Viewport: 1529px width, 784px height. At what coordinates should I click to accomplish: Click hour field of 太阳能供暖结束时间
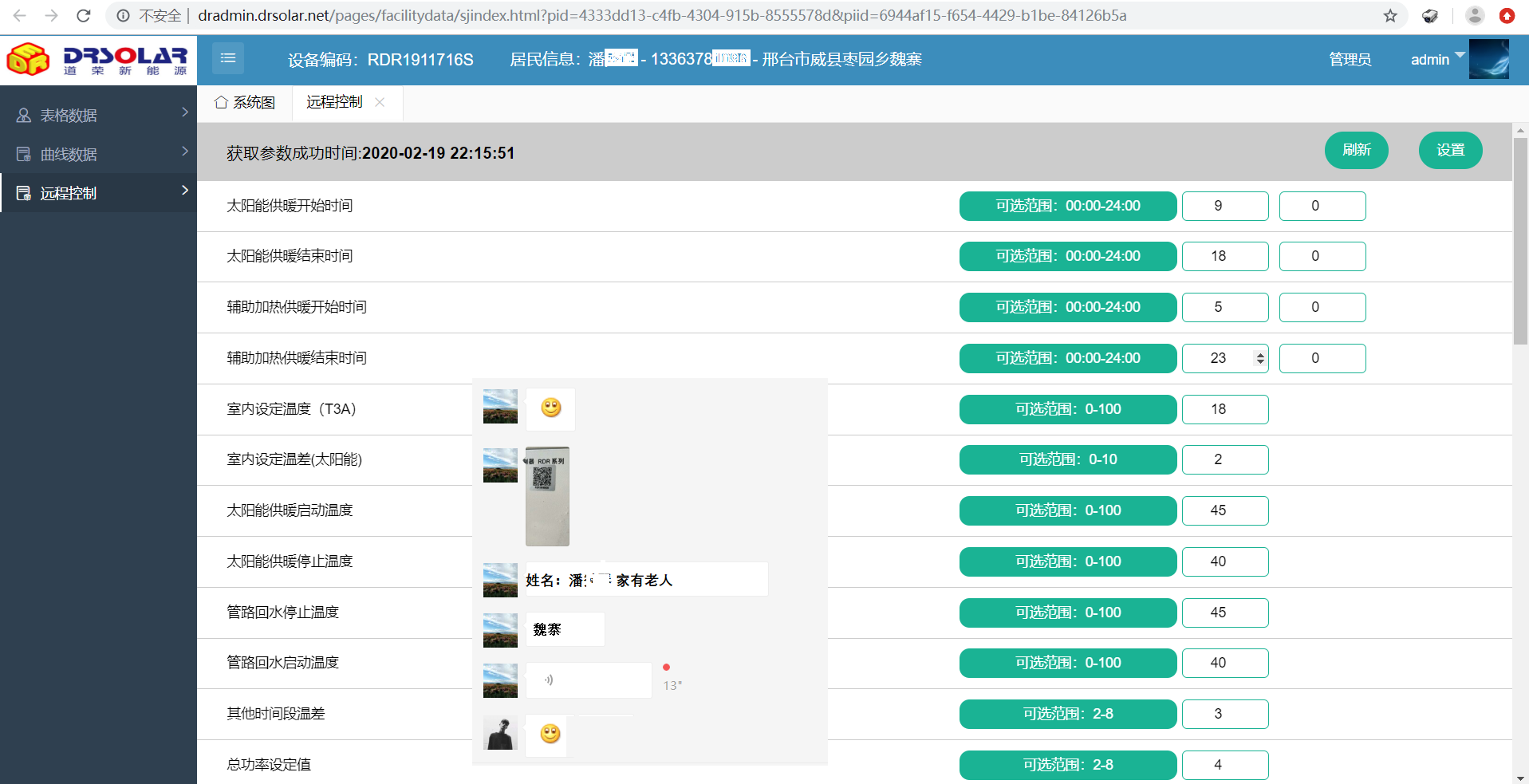coord(1225,256)
